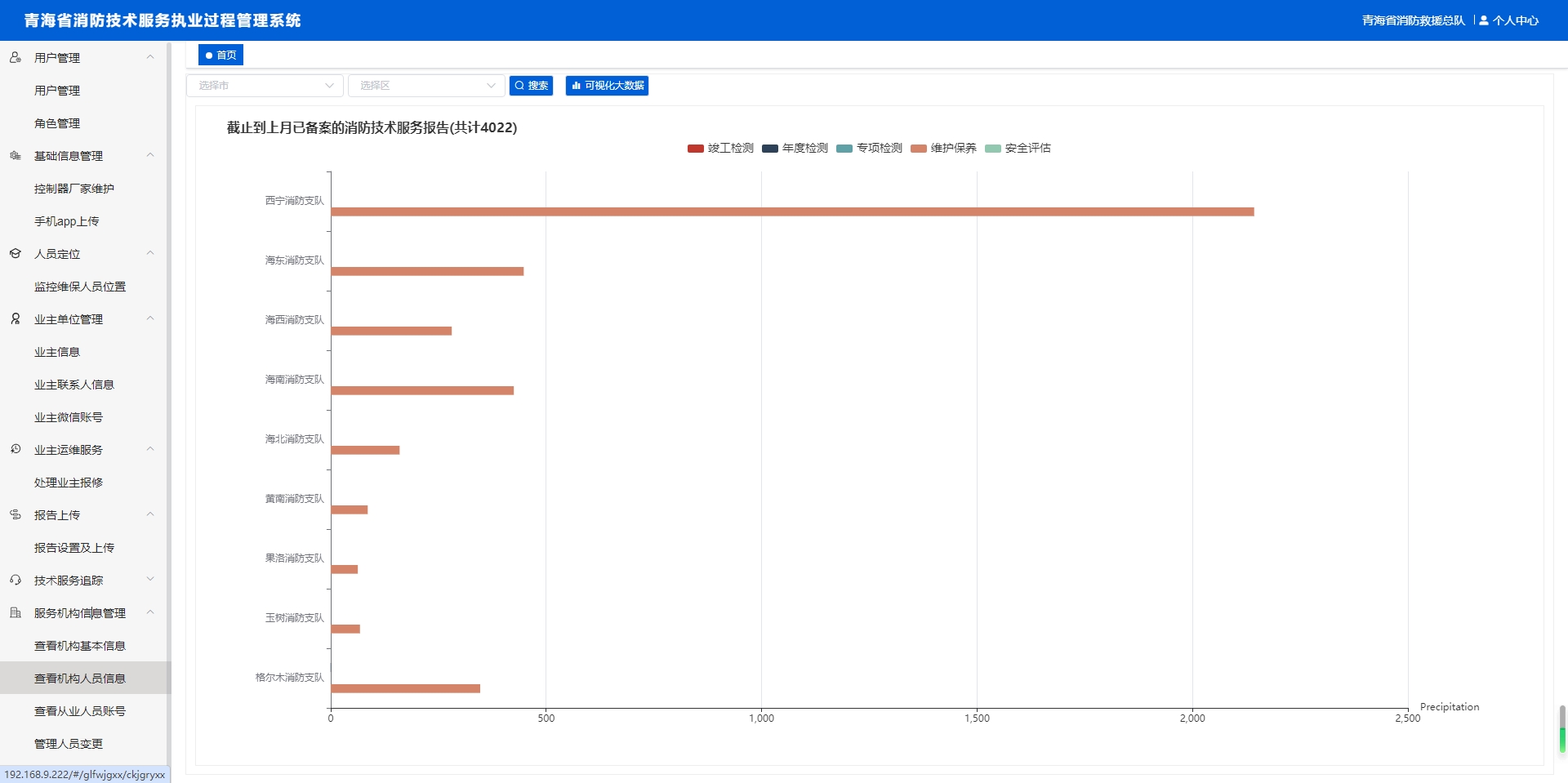Click 青海省消防救援总队 in the header
This screenshot has height=783, width=1568.
click(1413, 20)
